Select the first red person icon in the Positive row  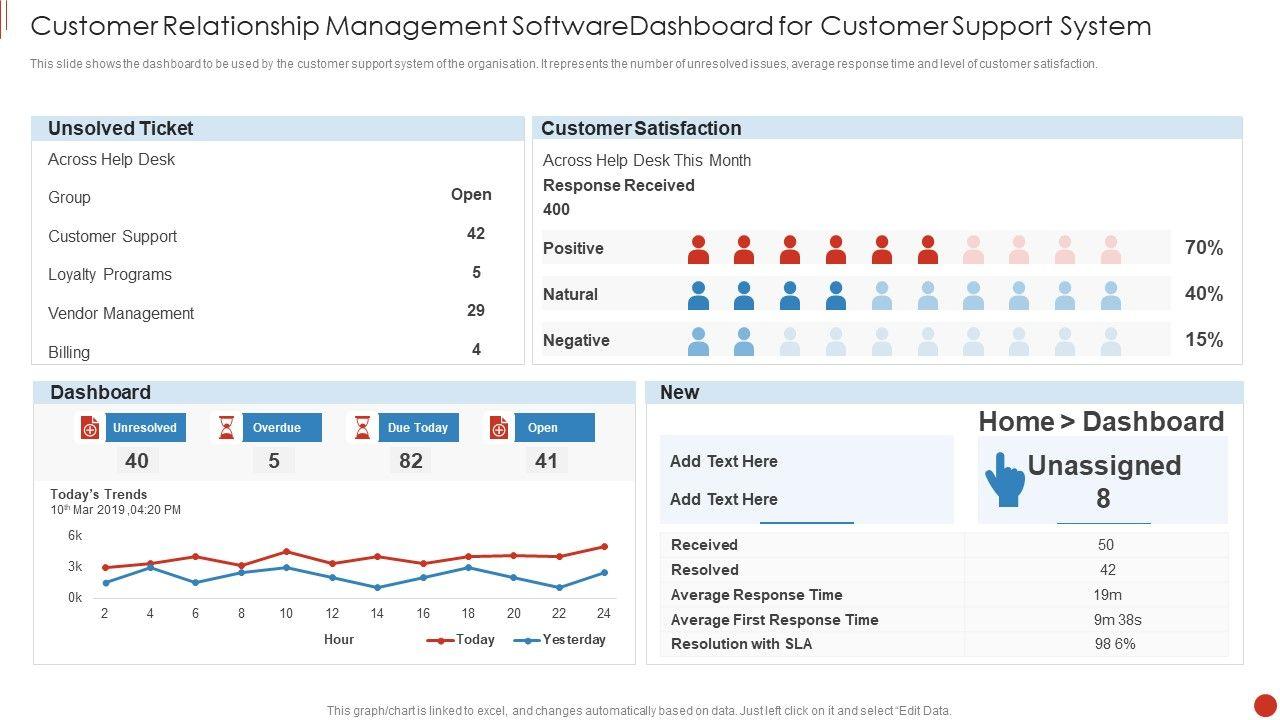(x=698, y=249)
